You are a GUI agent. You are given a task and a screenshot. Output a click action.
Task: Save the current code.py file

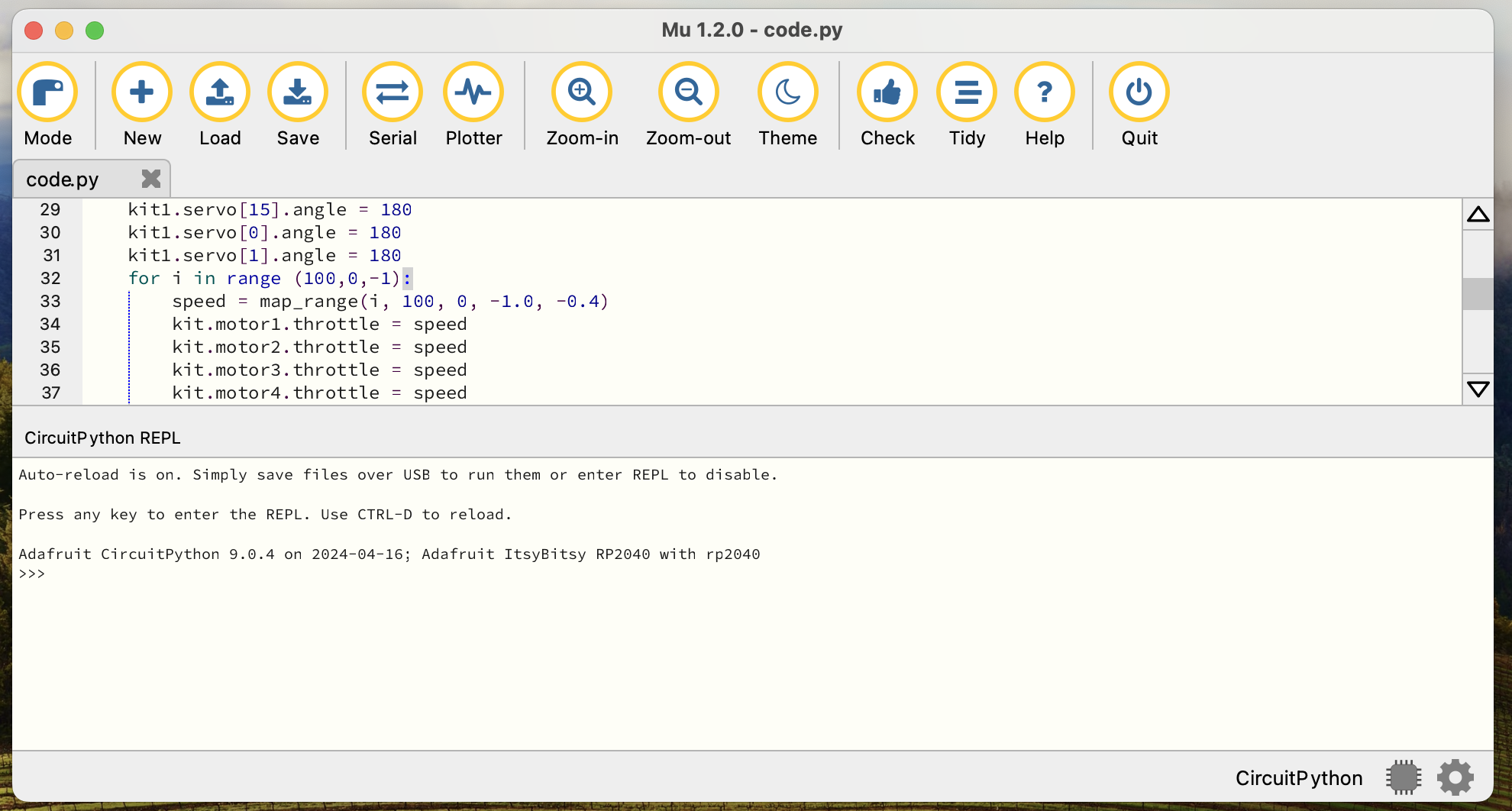click(x=298, y=92)
